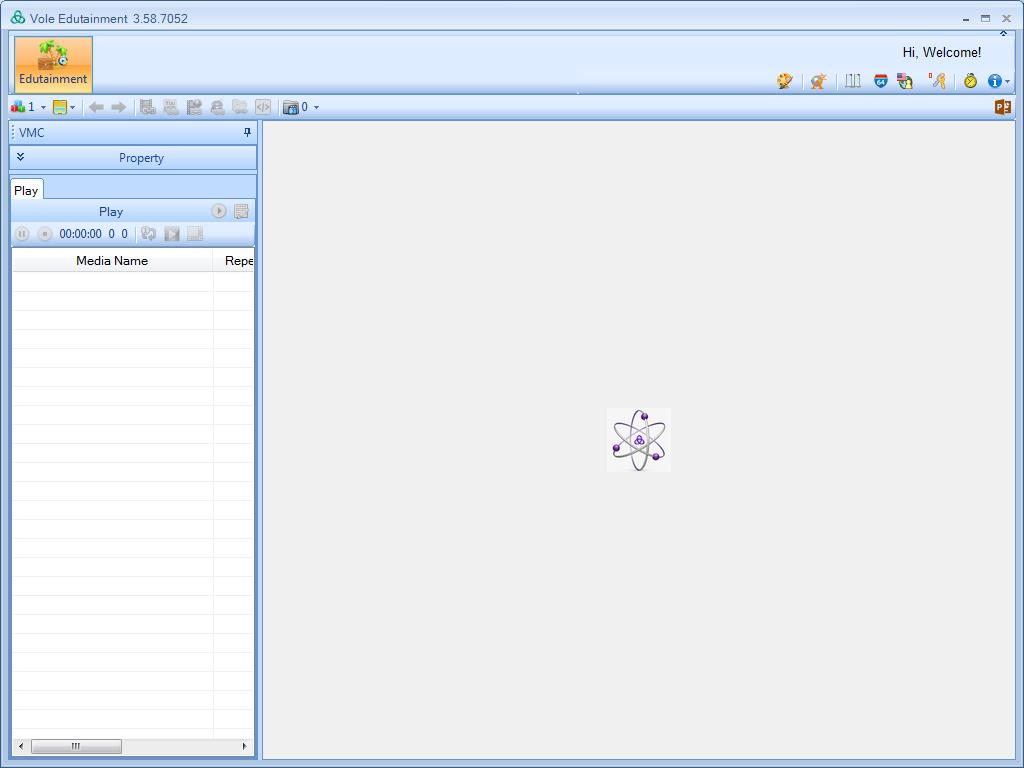The height and width of the screenshot is (768, 1024).
Task: Click the Media Name column header
Action: coord(112,260)
